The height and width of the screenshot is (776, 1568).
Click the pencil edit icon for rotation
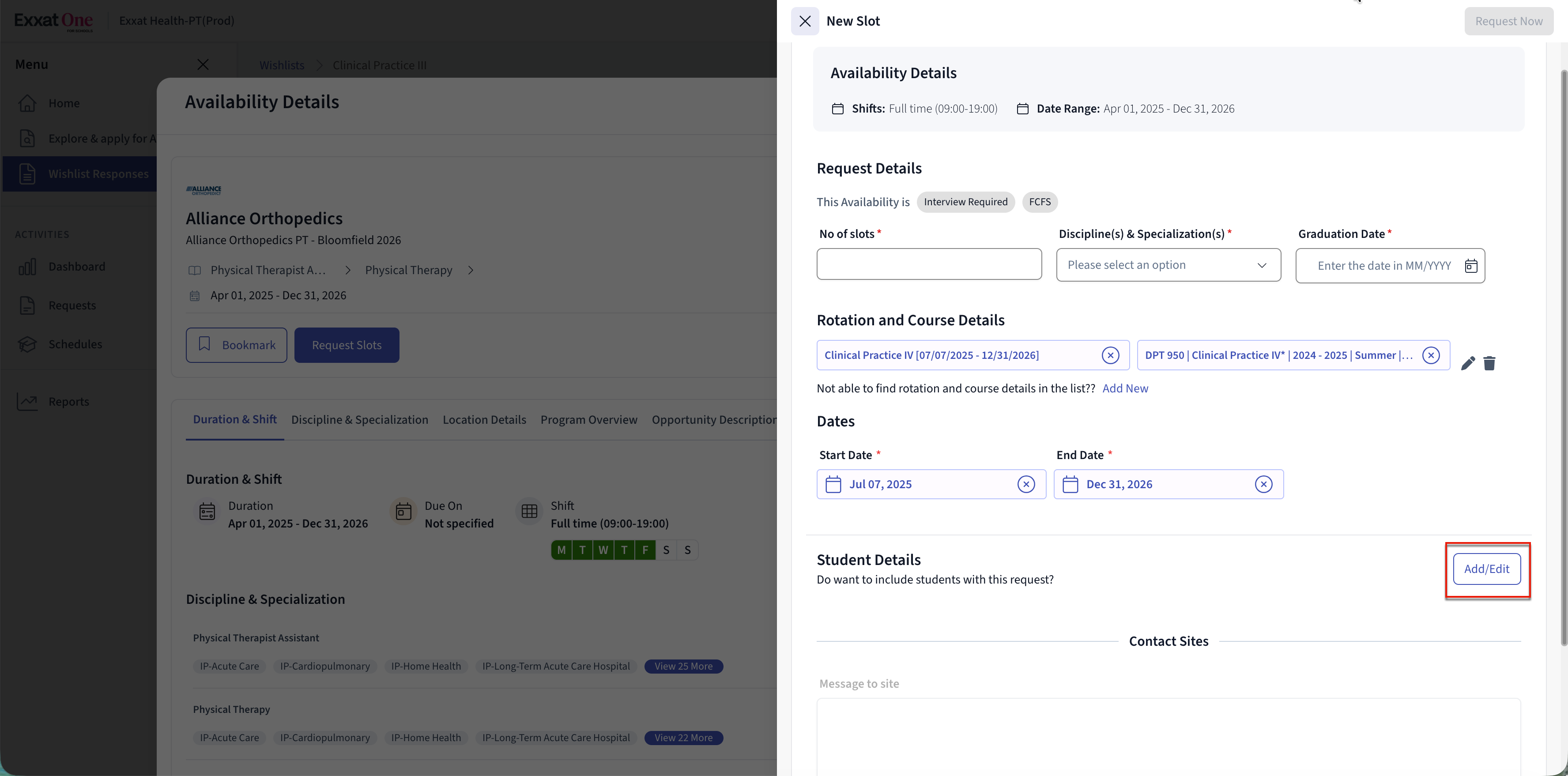[x=1467, y=363]
